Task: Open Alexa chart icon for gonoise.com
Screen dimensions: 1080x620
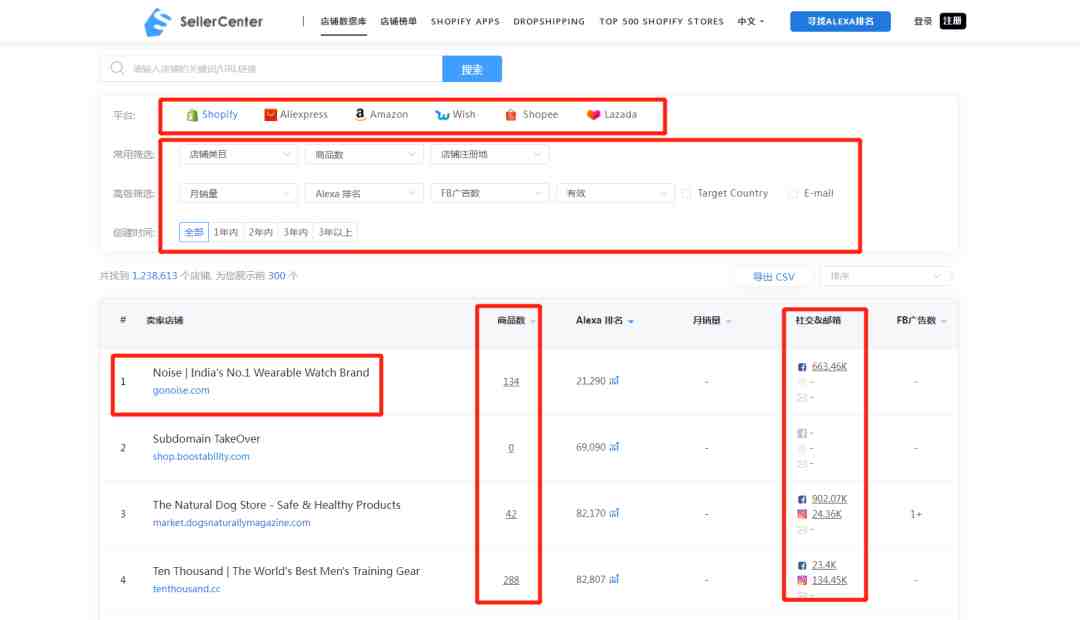Action: click(x=614, y=380)
